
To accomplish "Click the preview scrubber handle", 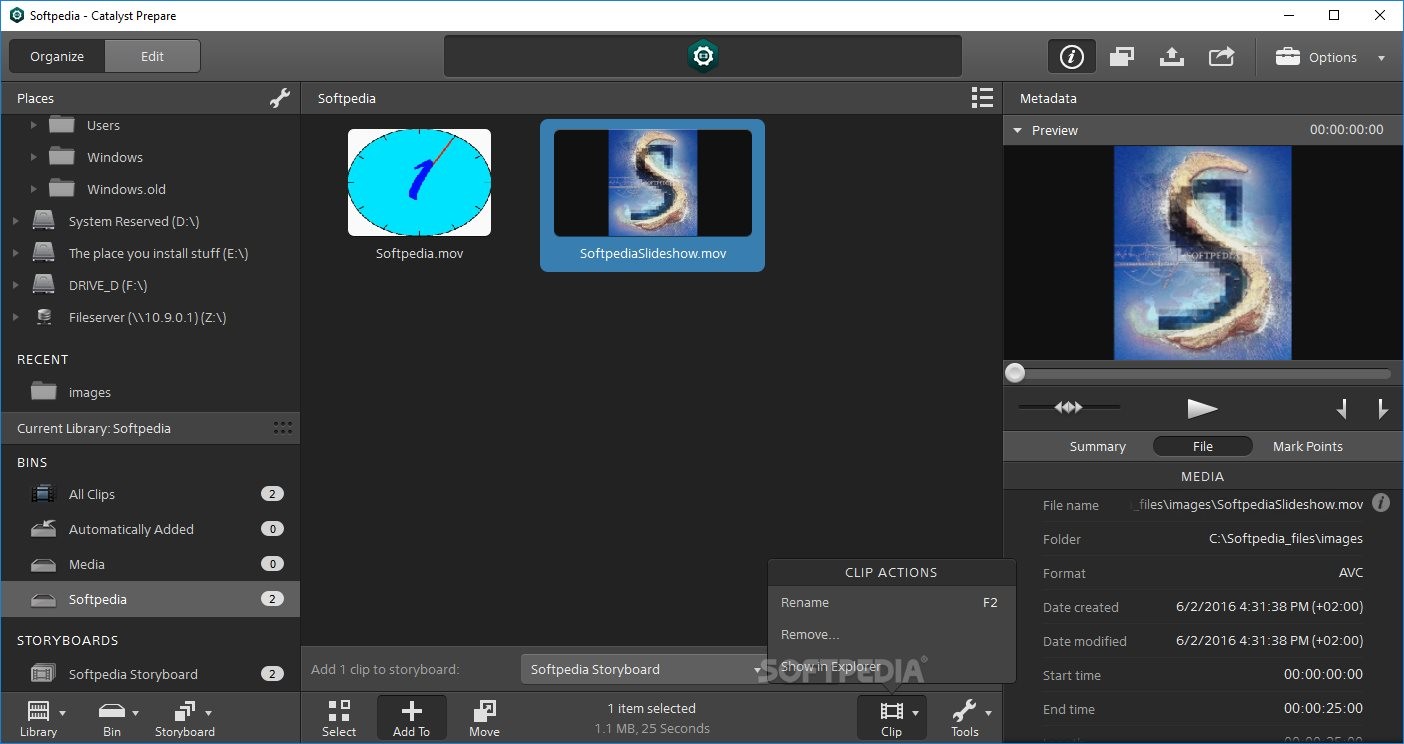I will 1015,373.
